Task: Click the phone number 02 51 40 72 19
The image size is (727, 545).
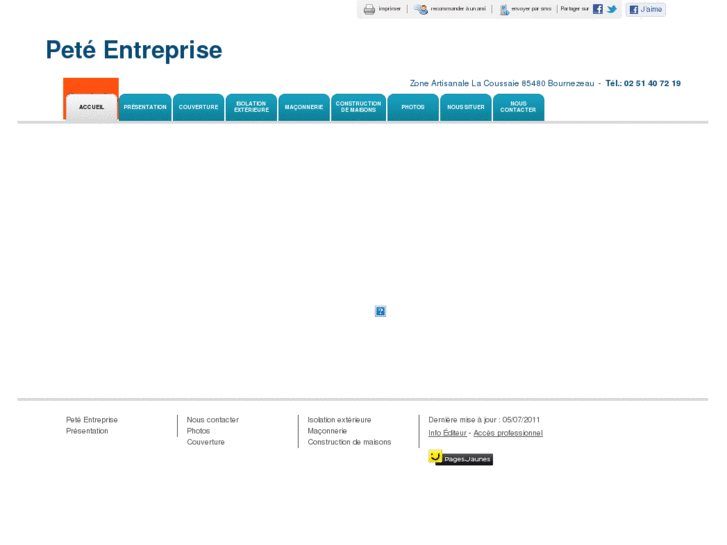Action: [652, 83]
